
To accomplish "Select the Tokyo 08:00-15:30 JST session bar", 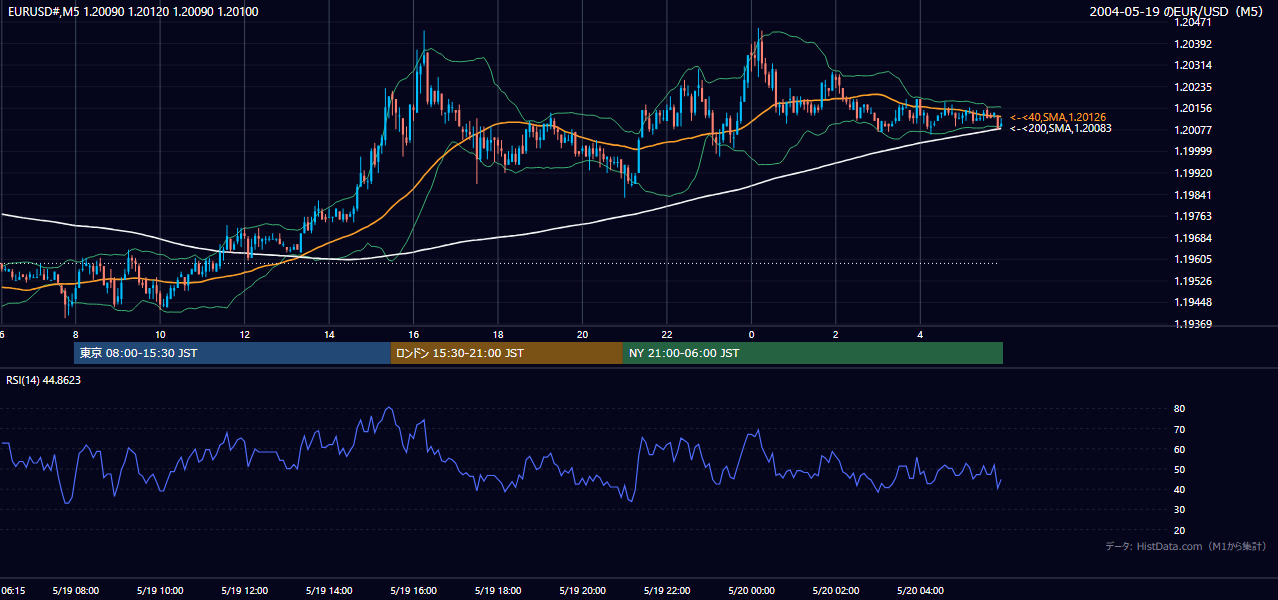I will [x=232, y=353].
